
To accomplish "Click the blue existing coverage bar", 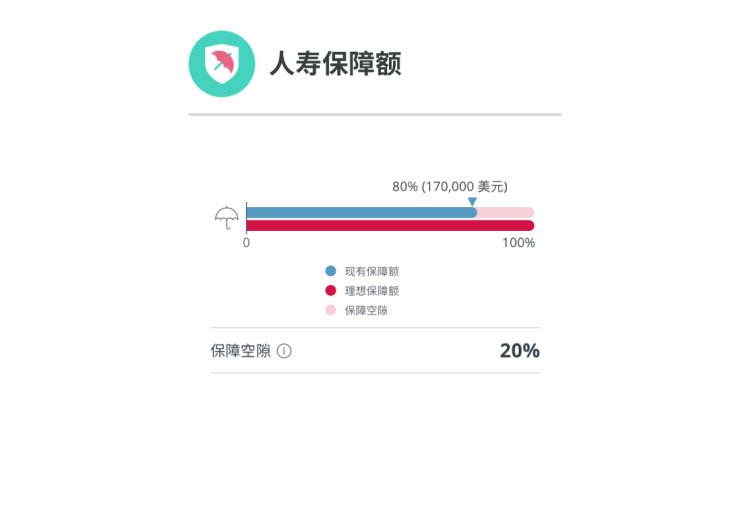I will coord(362,213).
